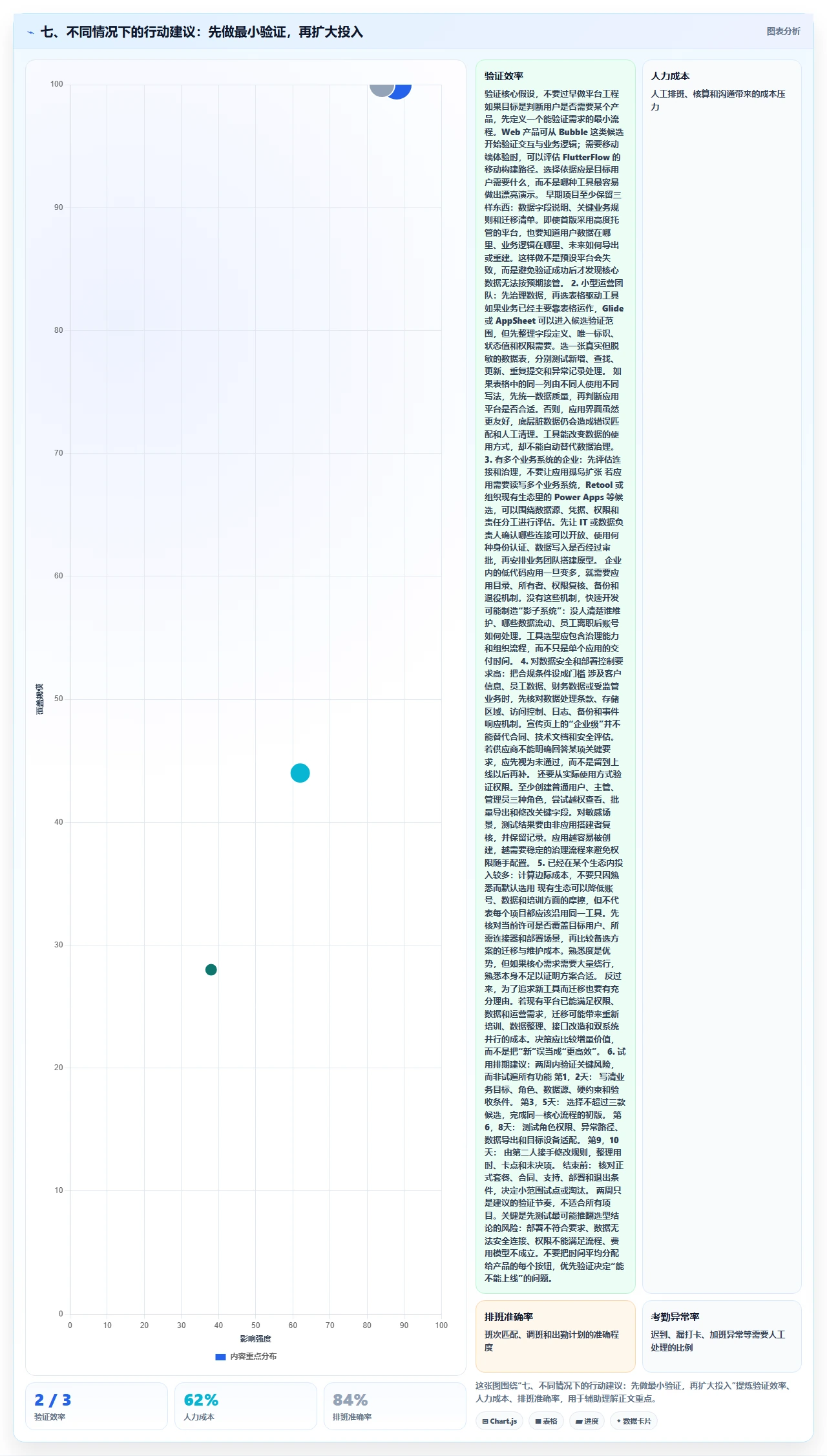Open the 验证效率 green card heading

pos(504,76)
